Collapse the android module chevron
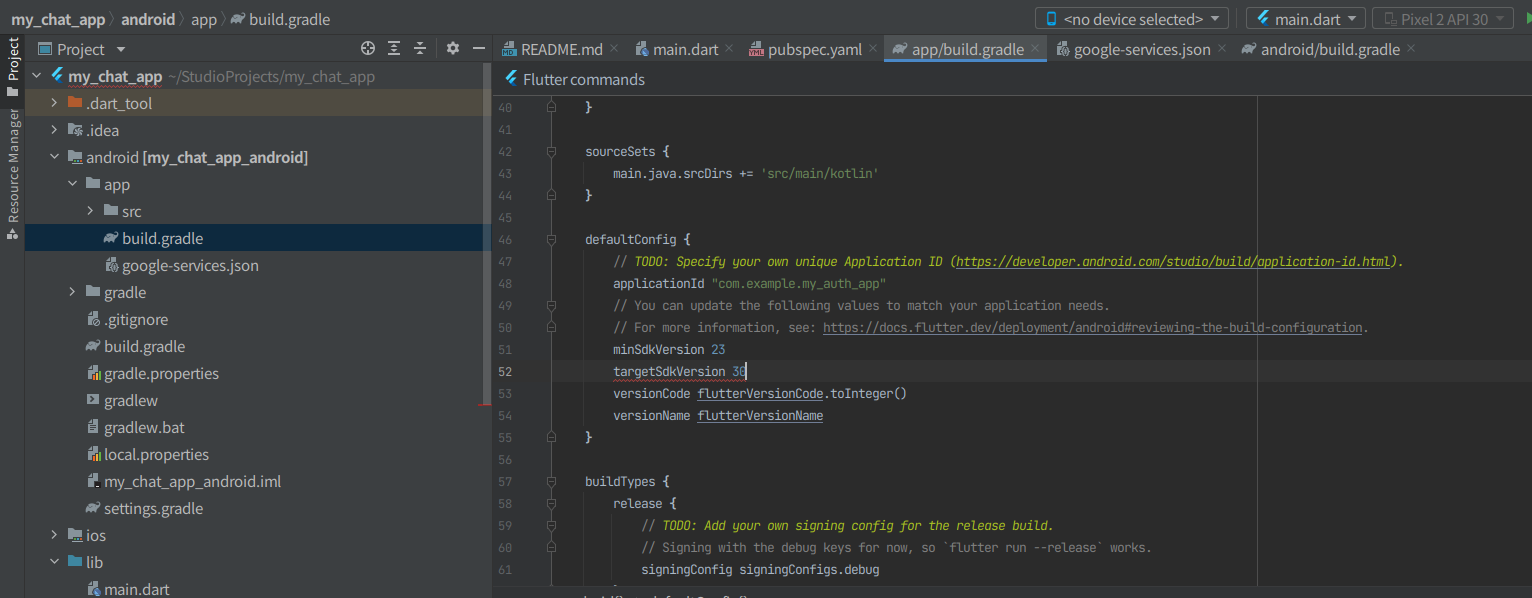 54,158
